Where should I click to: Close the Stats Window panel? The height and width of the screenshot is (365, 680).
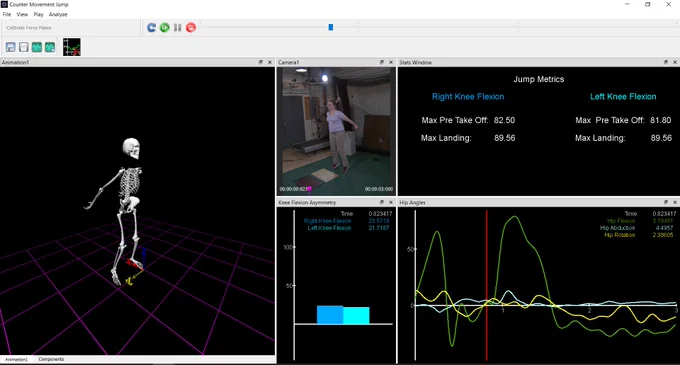[675, 62]
